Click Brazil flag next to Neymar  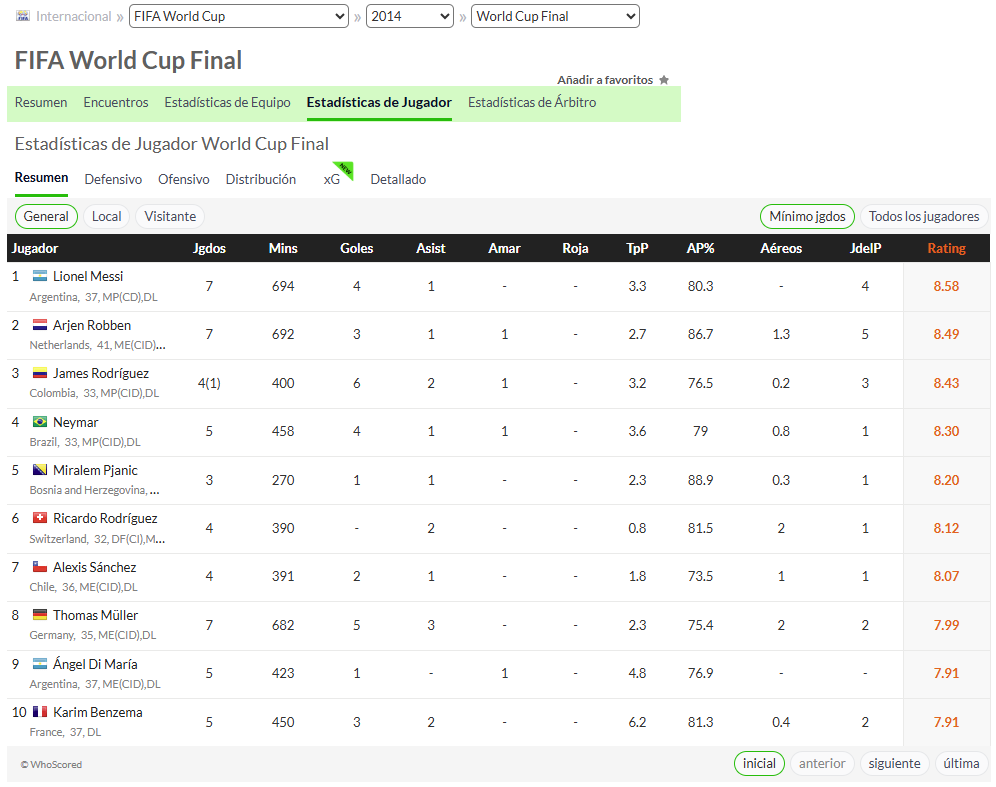pos(40,422)
